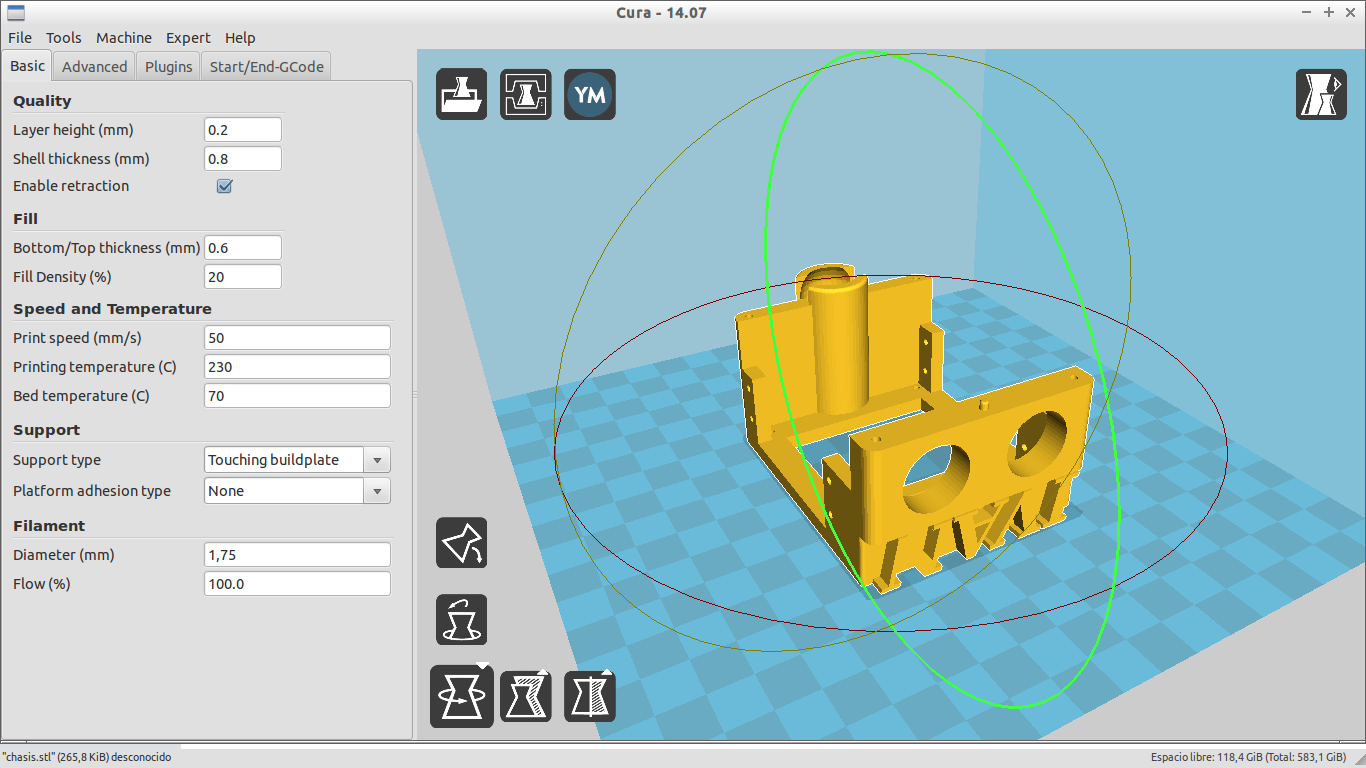
Task: Select the Rotate tool icon
Action: (x=462, y=696)
